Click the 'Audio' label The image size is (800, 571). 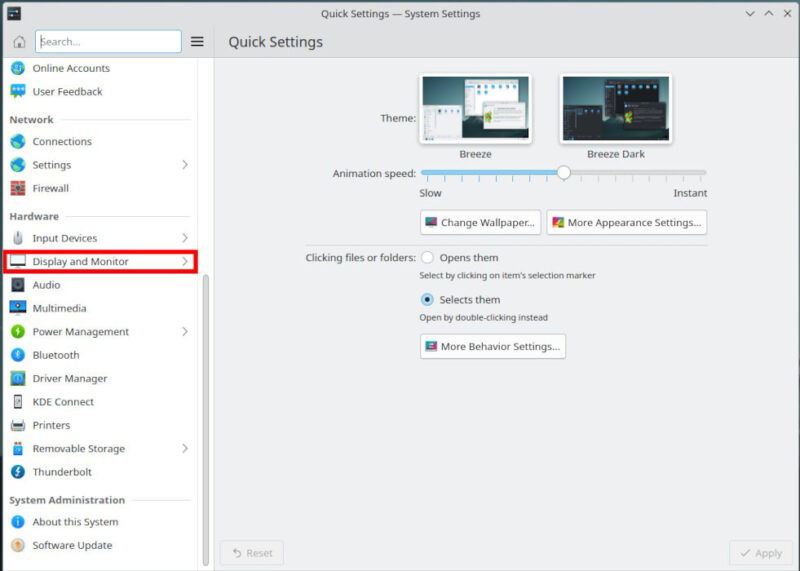click(46, 285)
